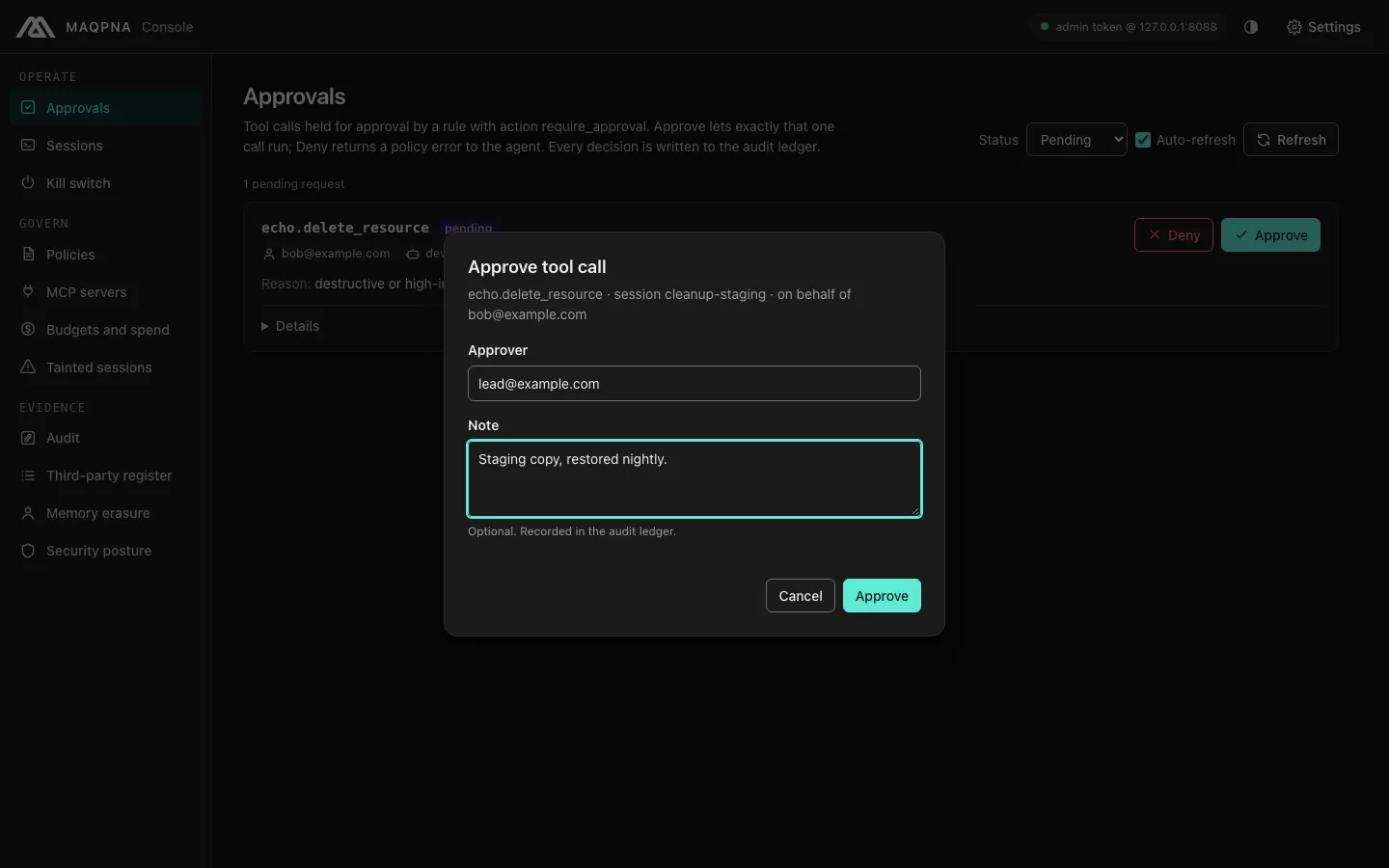
Task: Click the row's Approve button behind the dialog
Action: tap(1270, 235)
